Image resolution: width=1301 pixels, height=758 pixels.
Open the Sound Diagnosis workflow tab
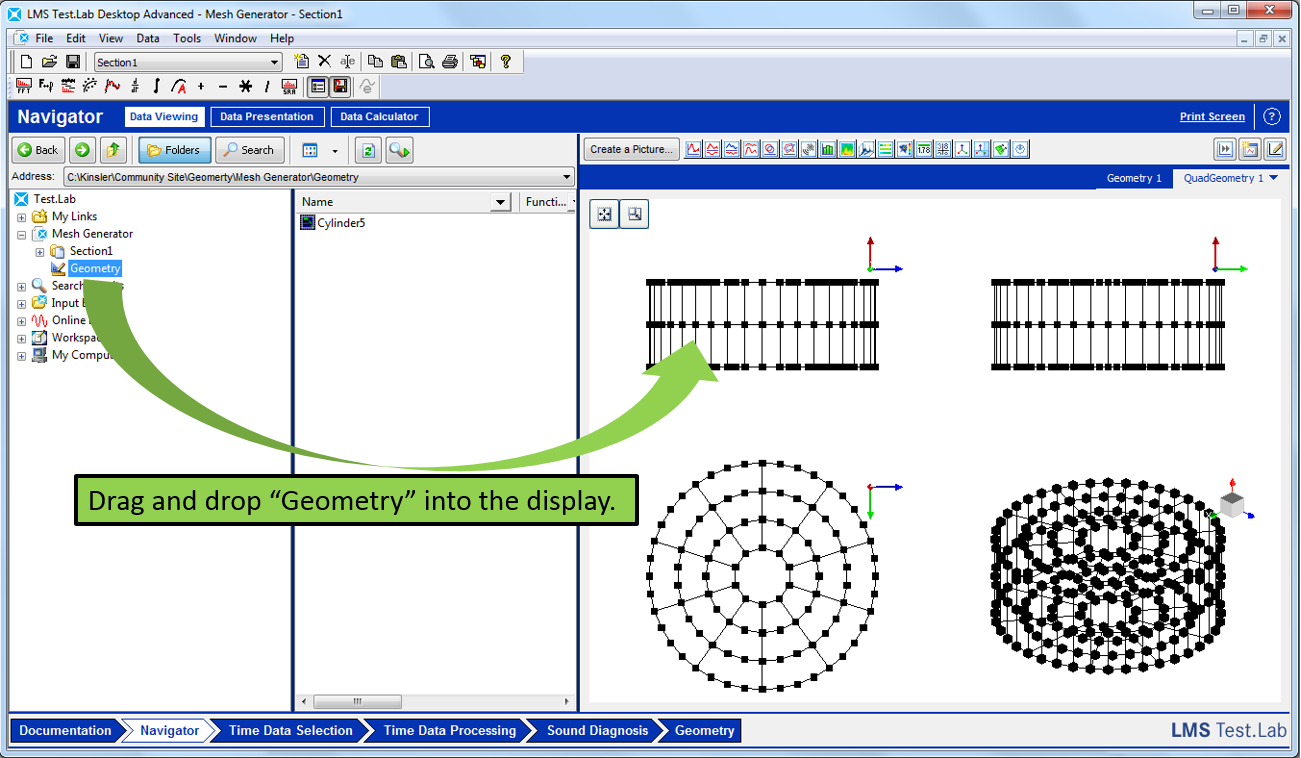[x=597, y=731]
